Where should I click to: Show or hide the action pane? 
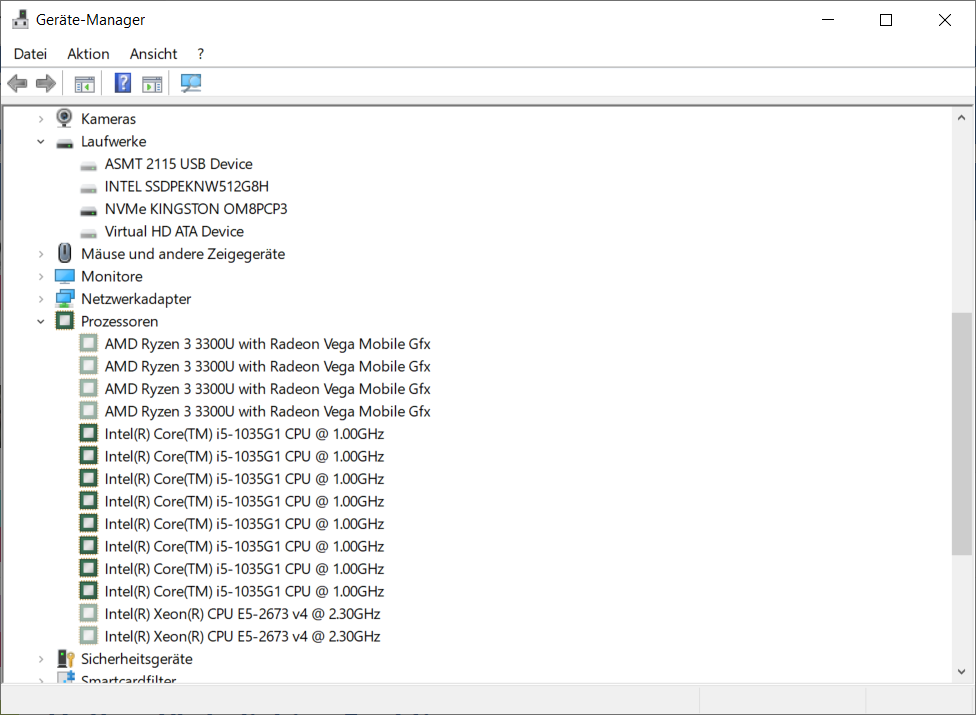[x=152, y=83]
